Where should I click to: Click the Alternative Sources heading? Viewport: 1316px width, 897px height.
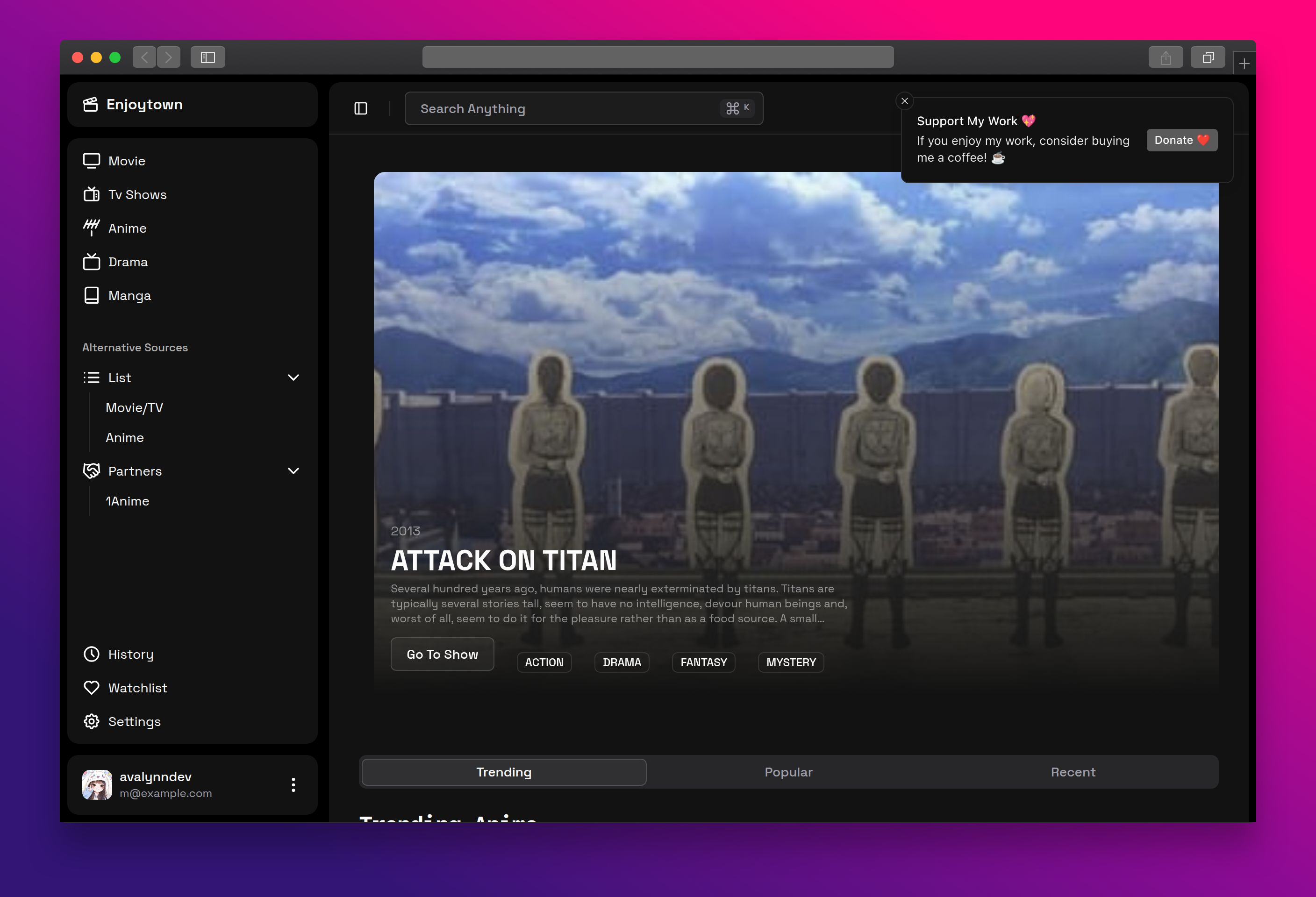pyautogui.click(x=135, y=348)
